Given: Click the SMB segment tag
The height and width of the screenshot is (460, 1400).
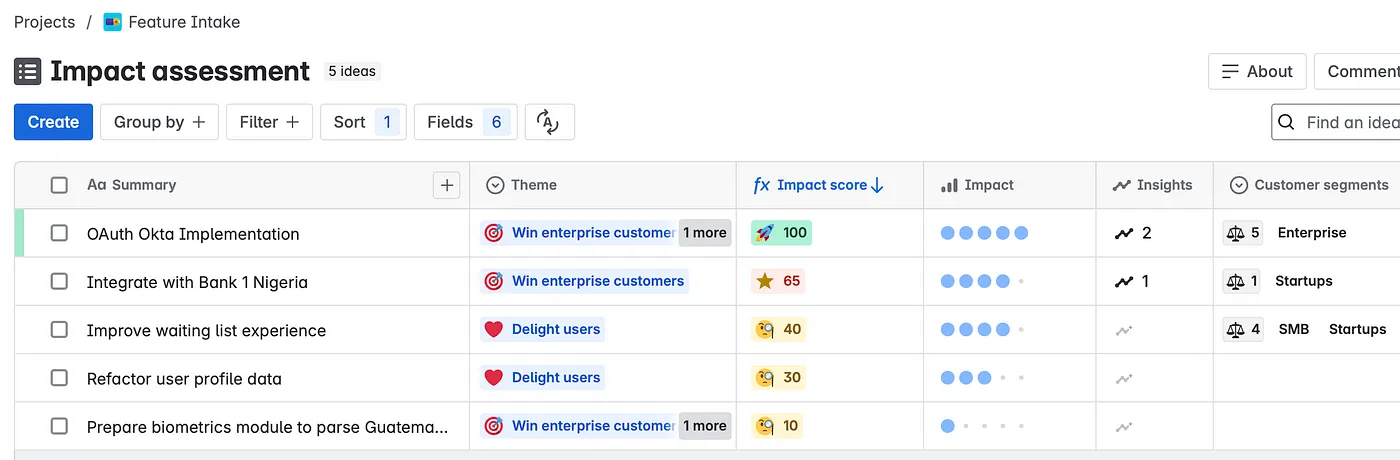Looking at the screenshot, I should pos(1294,329).
